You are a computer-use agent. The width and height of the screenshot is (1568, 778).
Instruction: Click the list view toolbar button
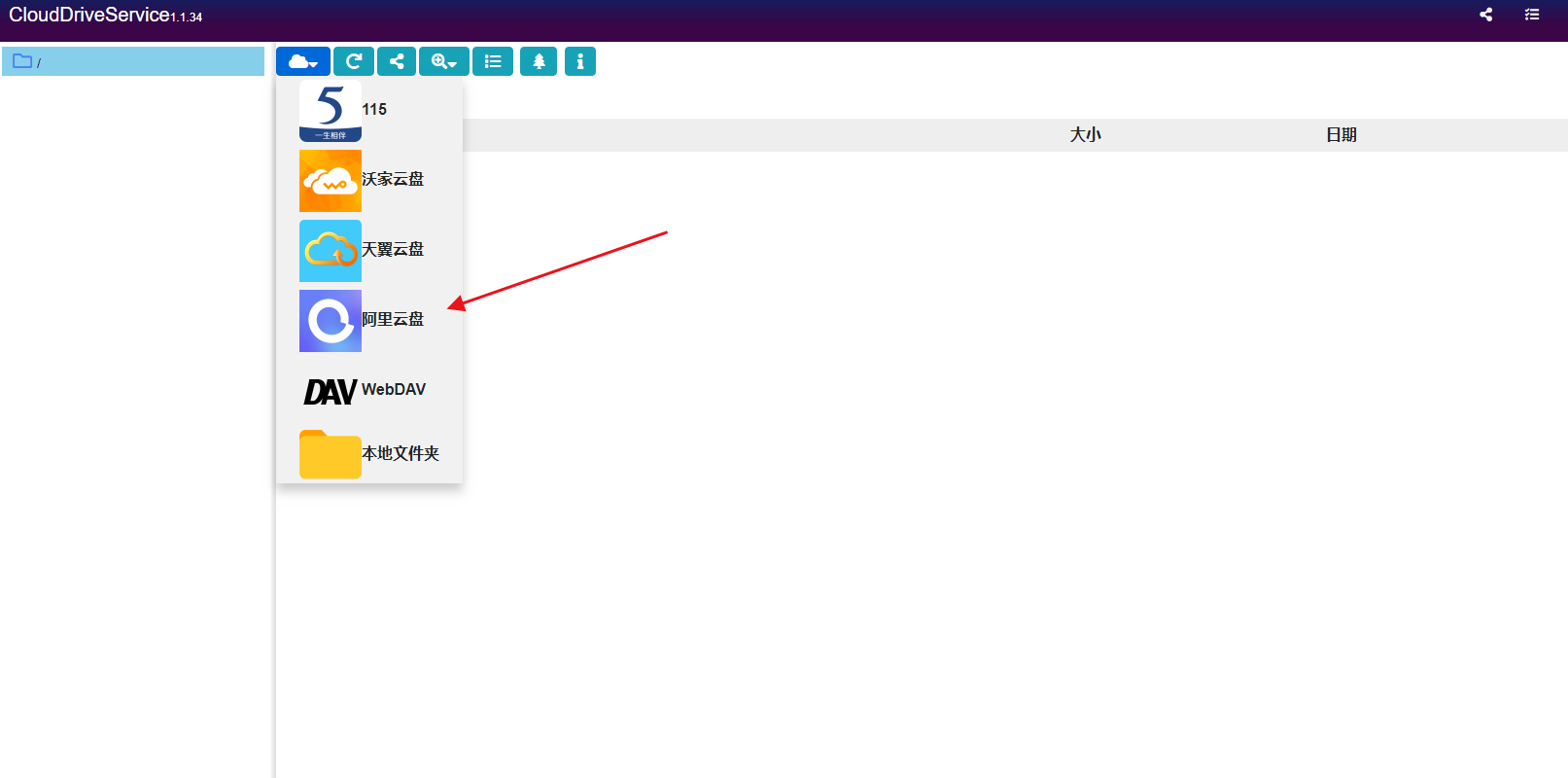pos(493,61)
